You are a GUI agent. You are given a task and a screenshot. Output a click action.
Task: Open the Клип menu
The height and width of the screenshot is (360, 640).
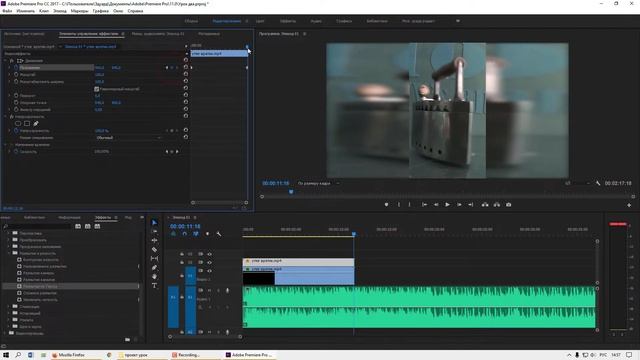(x=44, y=11)
